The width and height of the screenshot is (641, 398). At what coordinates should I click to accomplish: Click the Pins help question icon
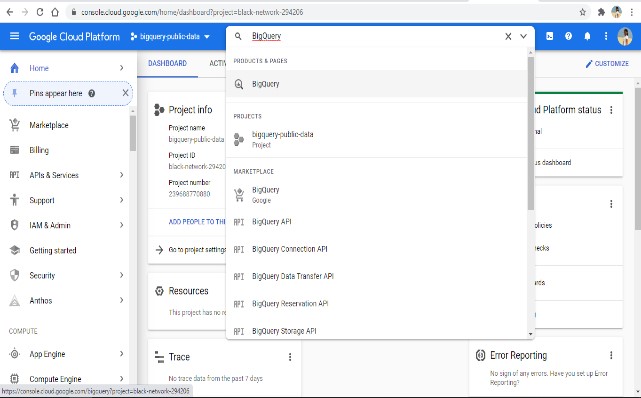pyautogui.click(x=92, y=94)
